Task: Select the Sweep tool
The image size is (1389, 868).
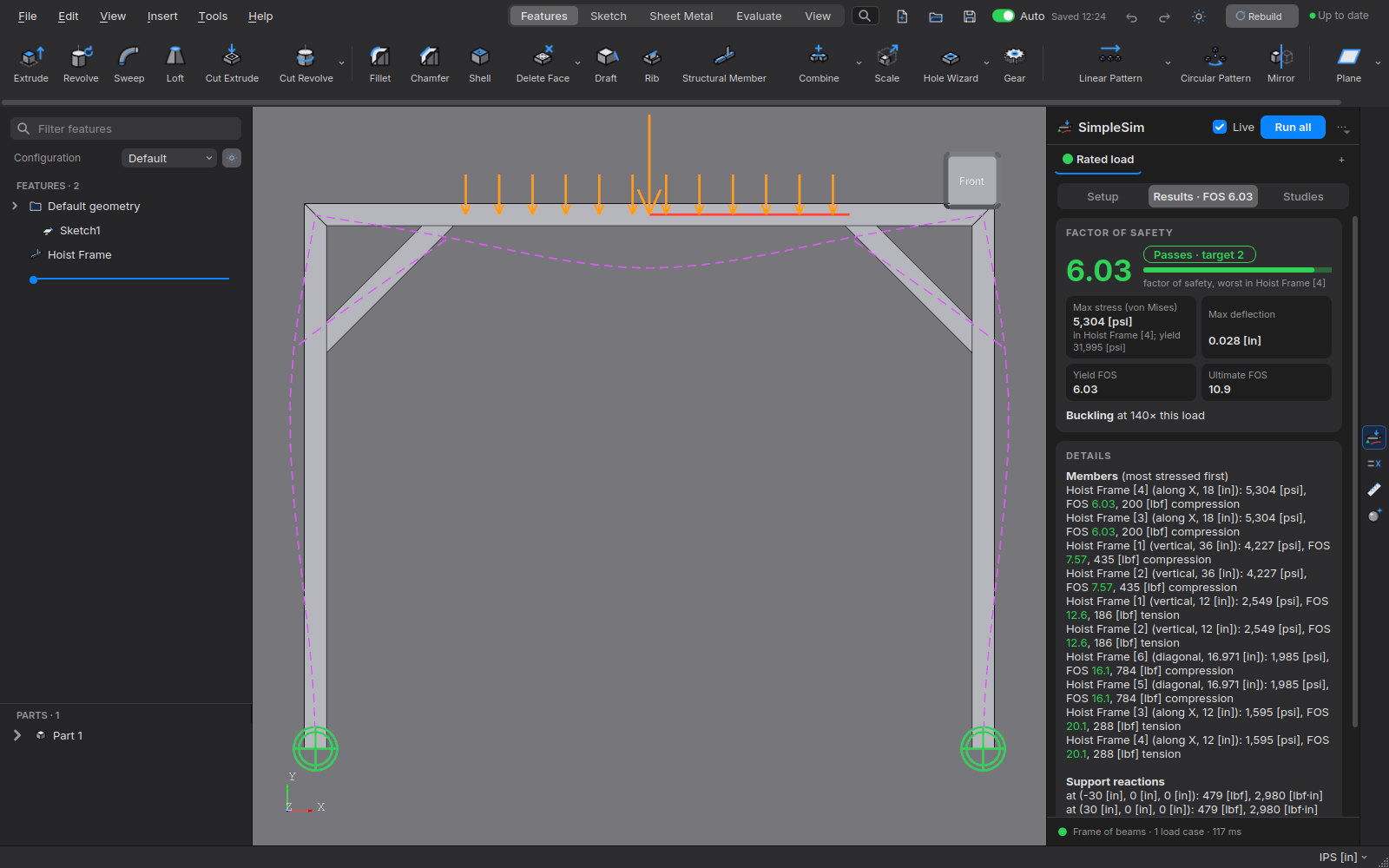Action: (129, 65)
